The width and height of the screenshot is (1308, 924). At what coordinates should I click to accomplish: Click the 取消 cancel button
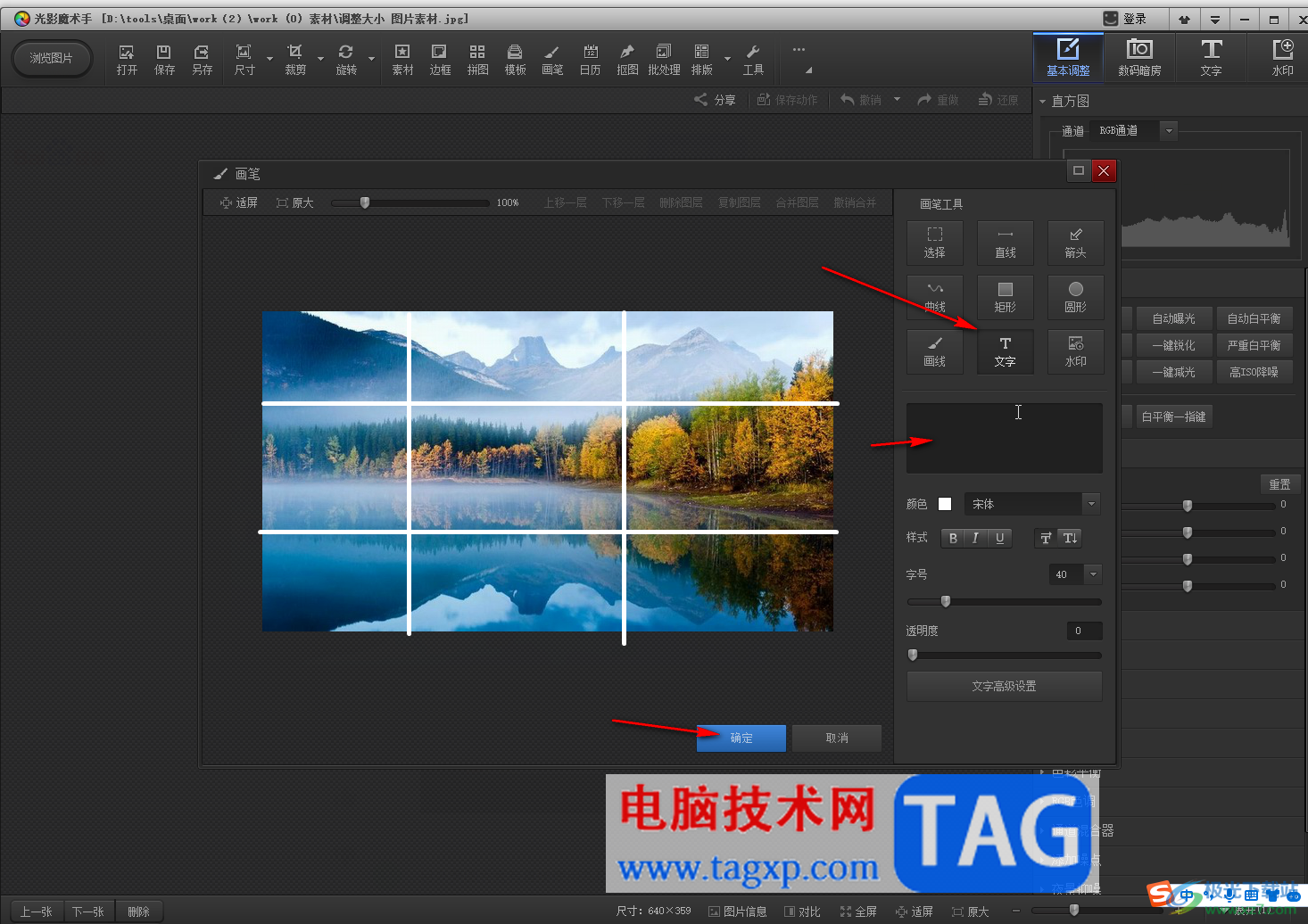pos(837,738)
